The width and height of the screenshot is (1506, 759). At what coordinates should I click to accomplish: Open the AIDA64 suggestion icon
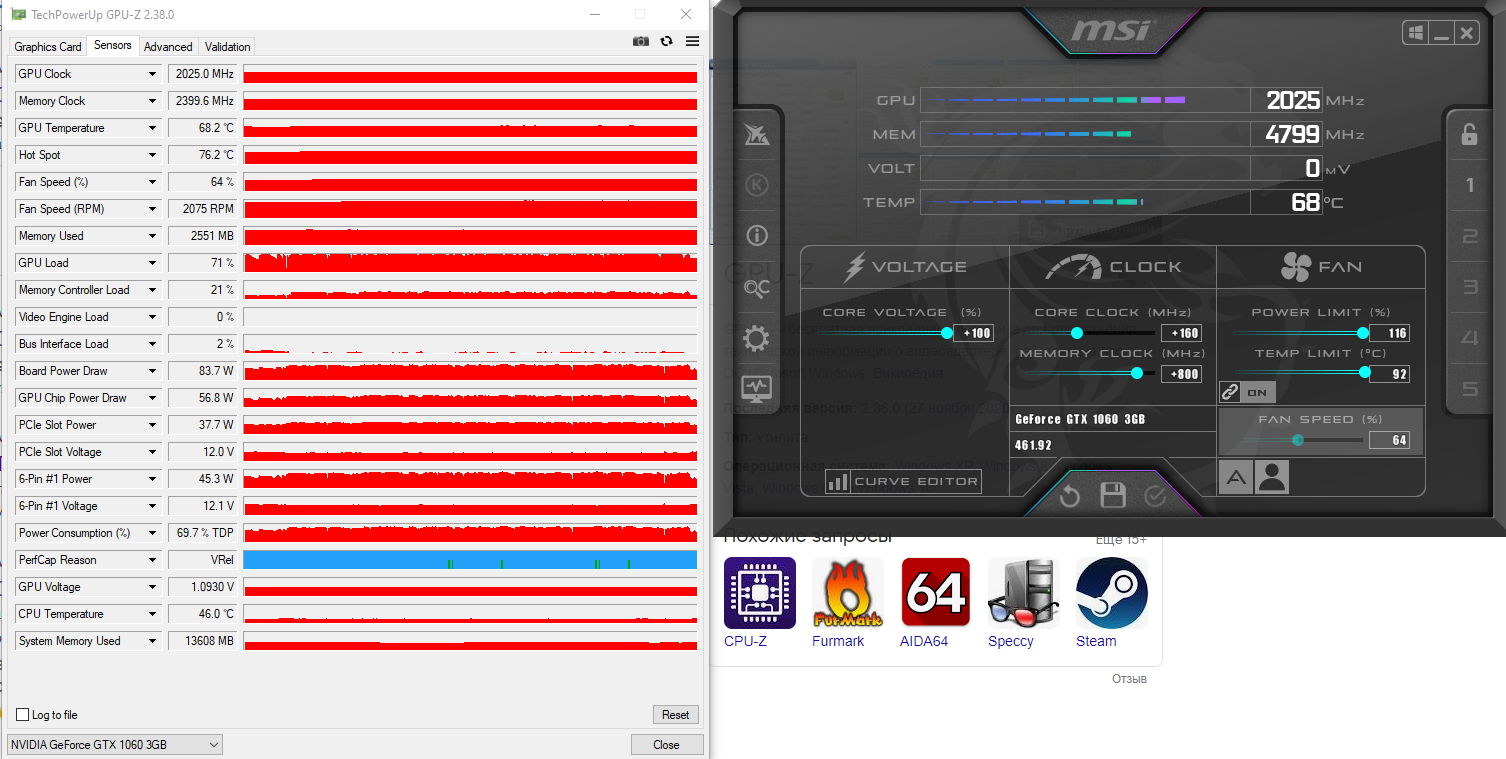point(936,593)
